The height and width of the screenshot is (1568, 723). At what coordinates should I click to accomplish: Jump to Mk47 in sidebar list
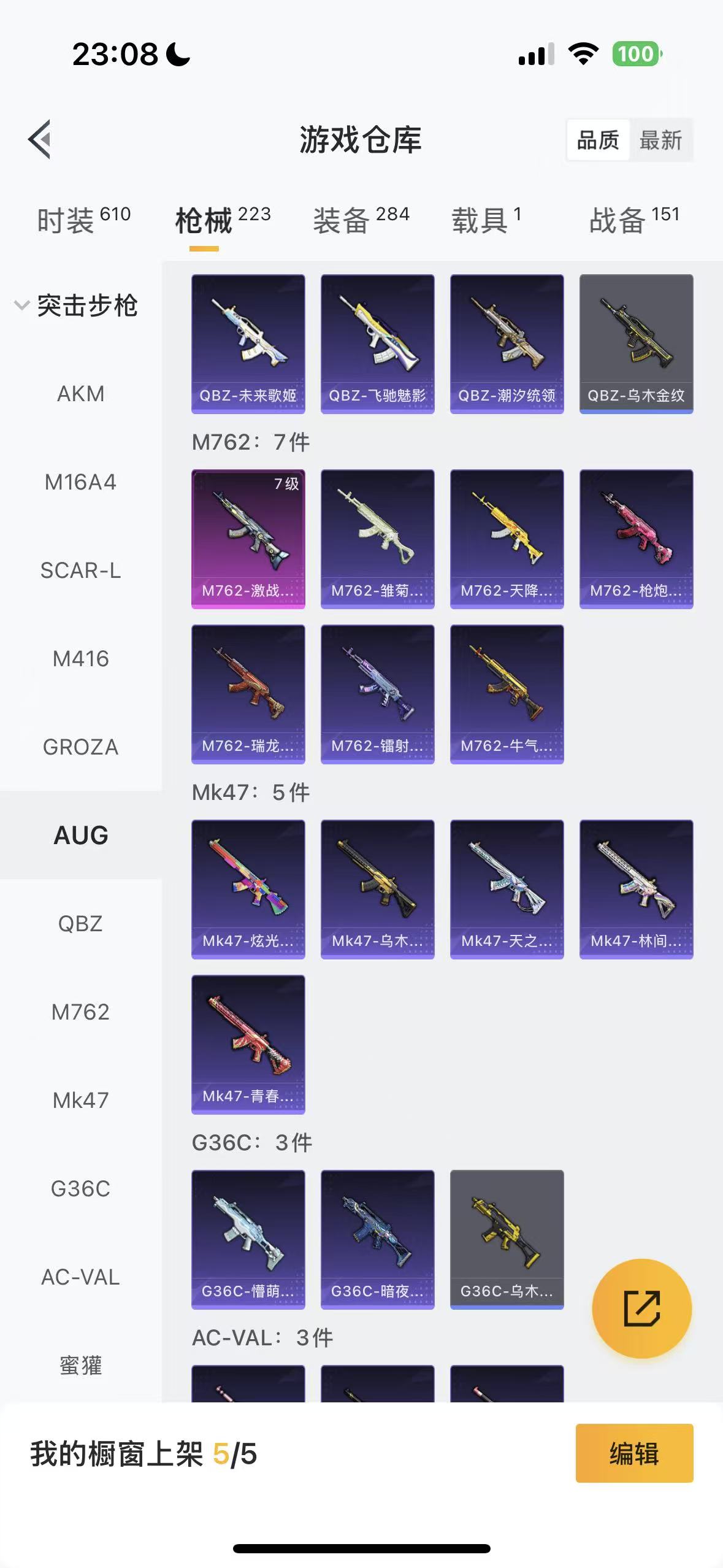(81, 1100)
